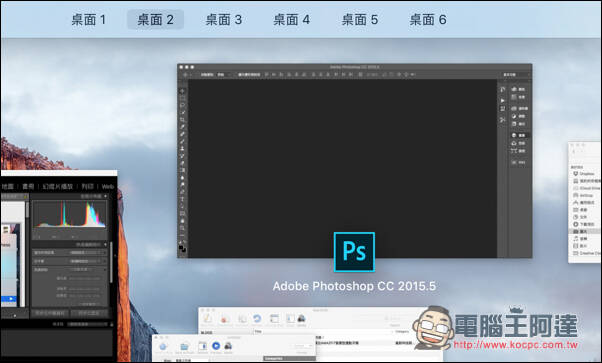Click the globe icon in bottom-left window
602x363 pixels.
coord(163,347)
